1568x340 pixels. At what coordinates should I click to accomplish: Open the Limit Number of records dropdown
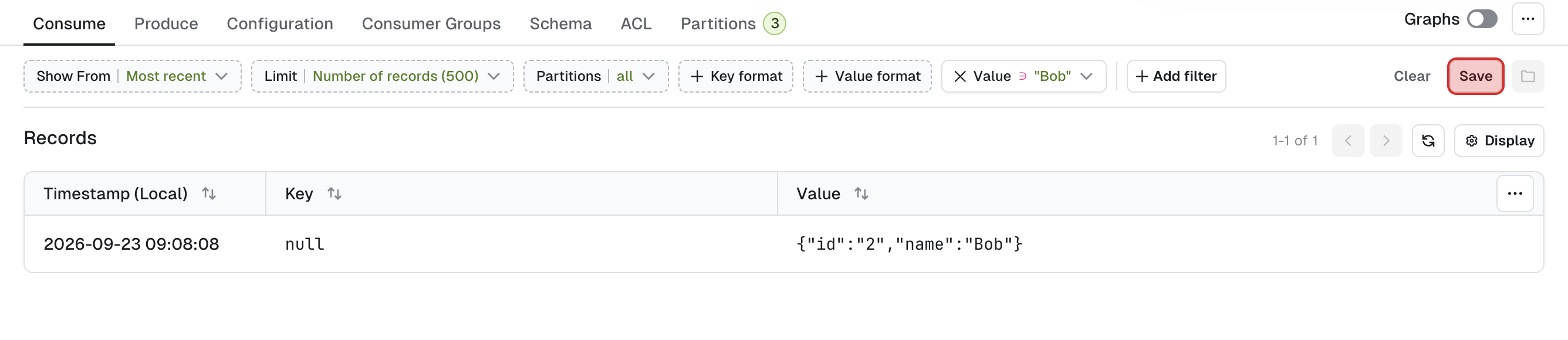click(x=382, y=76)
